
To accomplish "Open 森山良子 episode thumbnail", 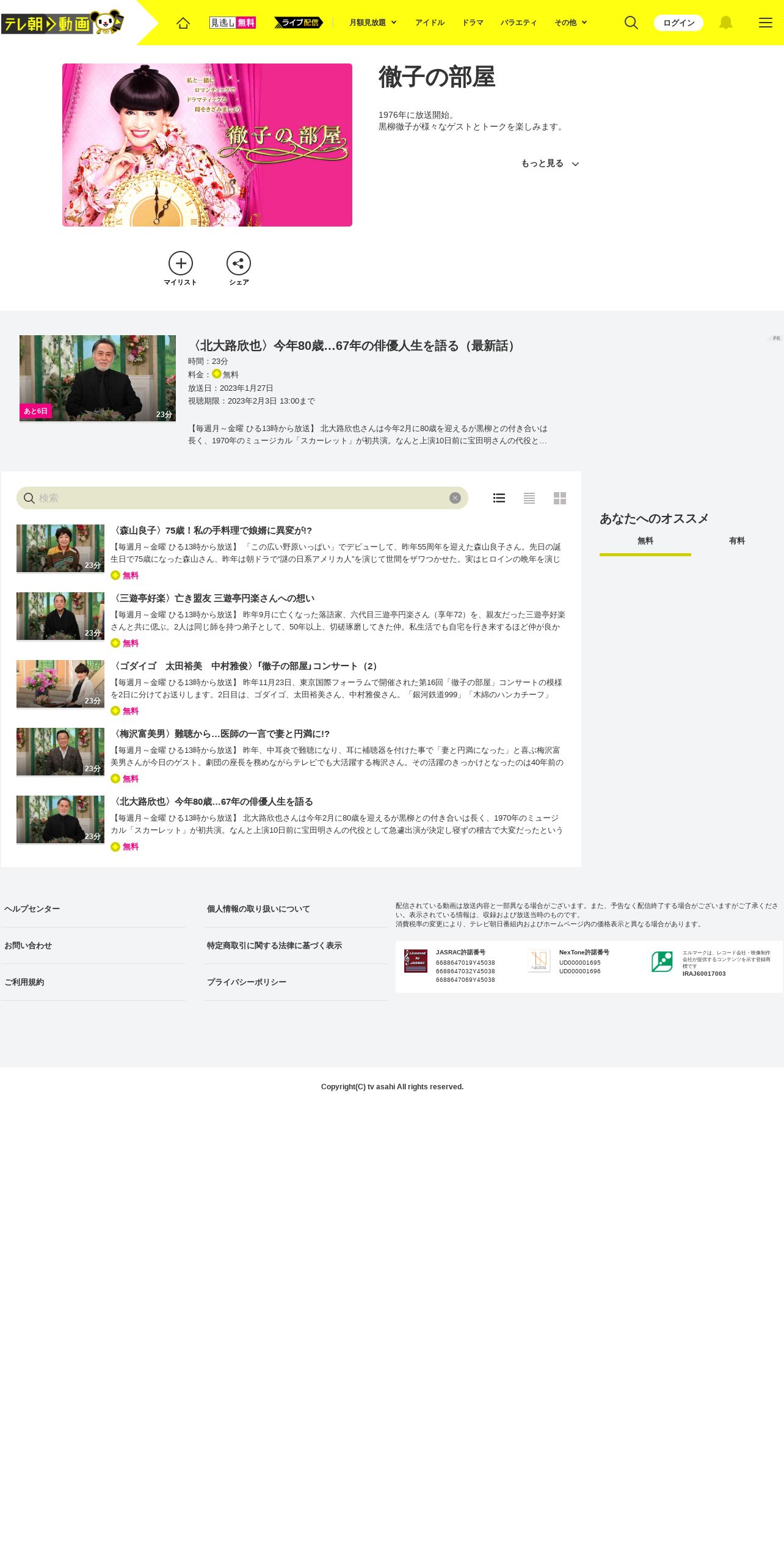I will pos(60,548).
